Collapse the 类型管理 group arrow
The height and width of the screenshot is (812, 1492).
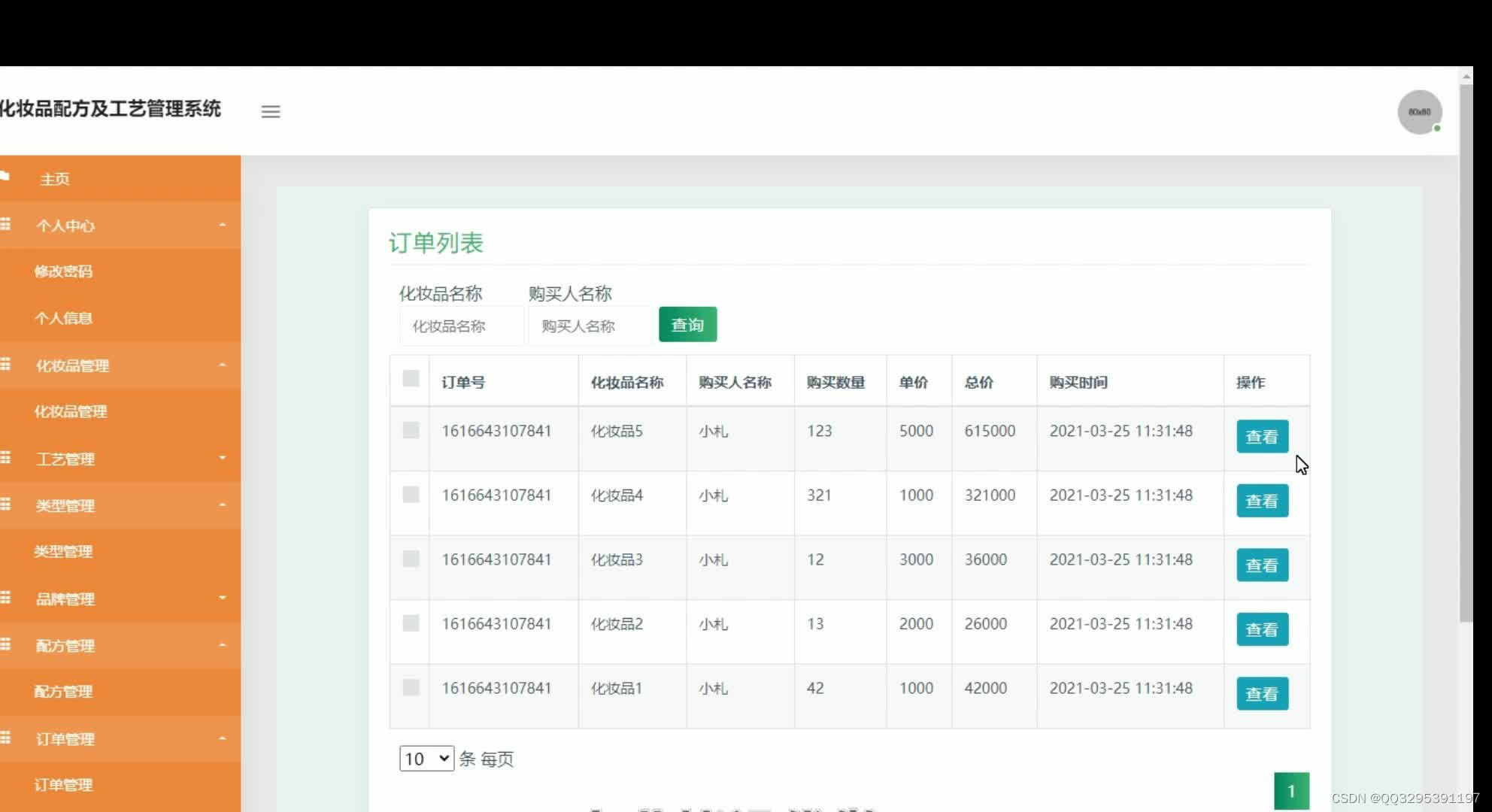pos(223,504)
